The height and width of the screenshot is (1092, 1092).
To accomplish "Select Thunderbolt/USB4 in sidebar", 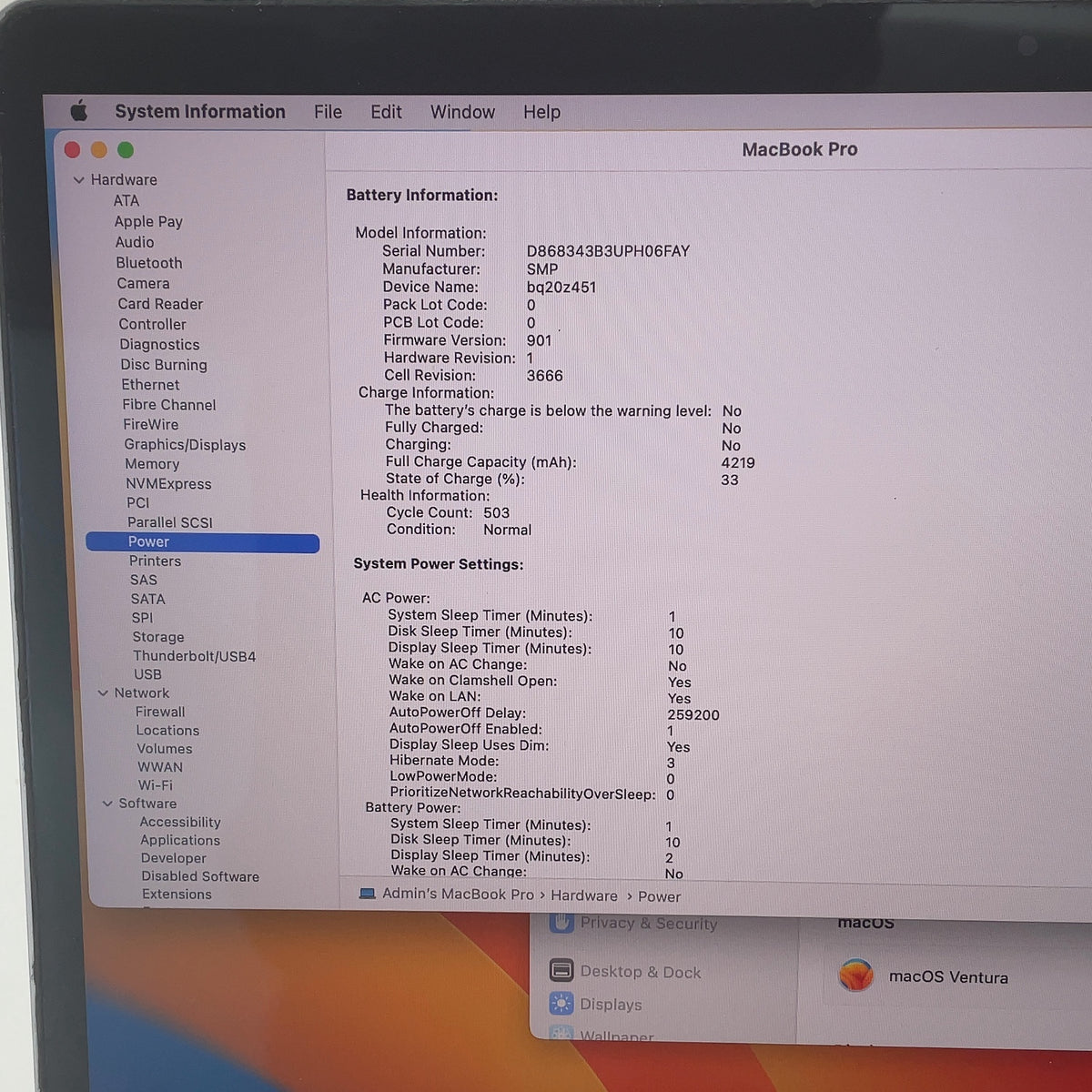I will point(194,656).
